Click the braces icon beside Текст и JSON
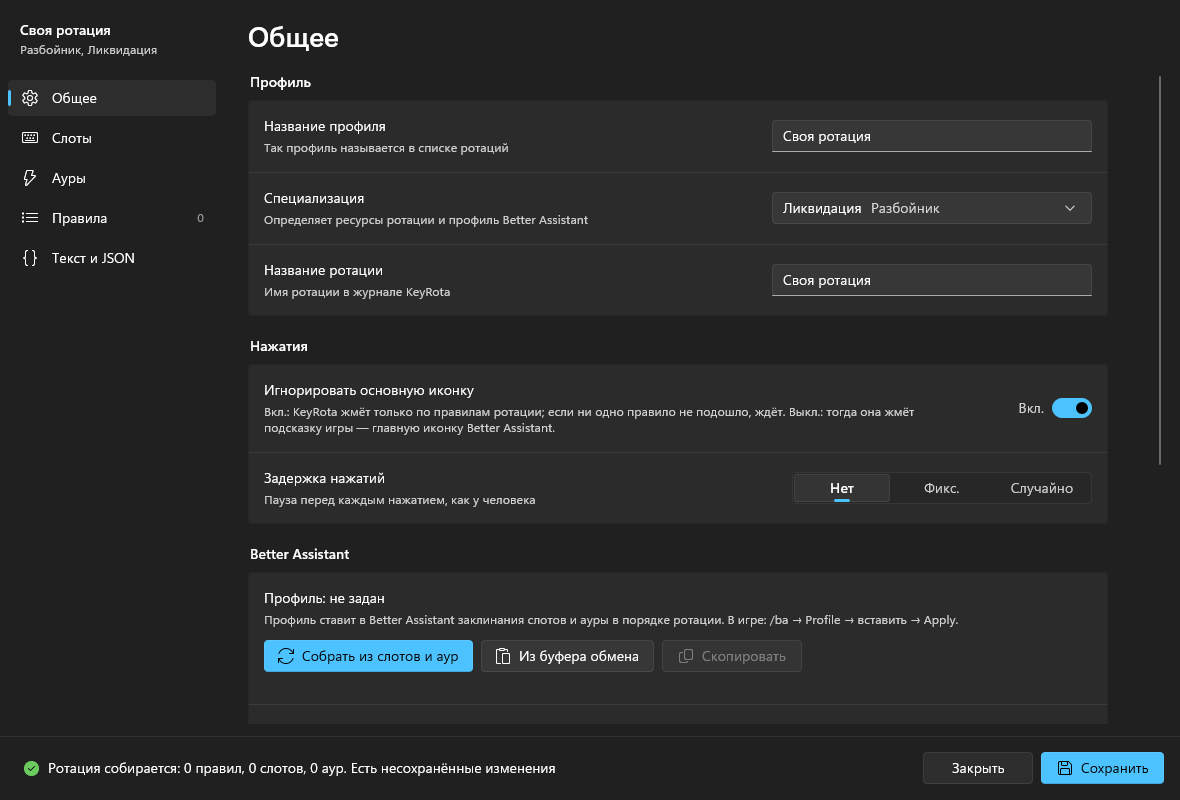1180x800 pixels. [30, 258]
